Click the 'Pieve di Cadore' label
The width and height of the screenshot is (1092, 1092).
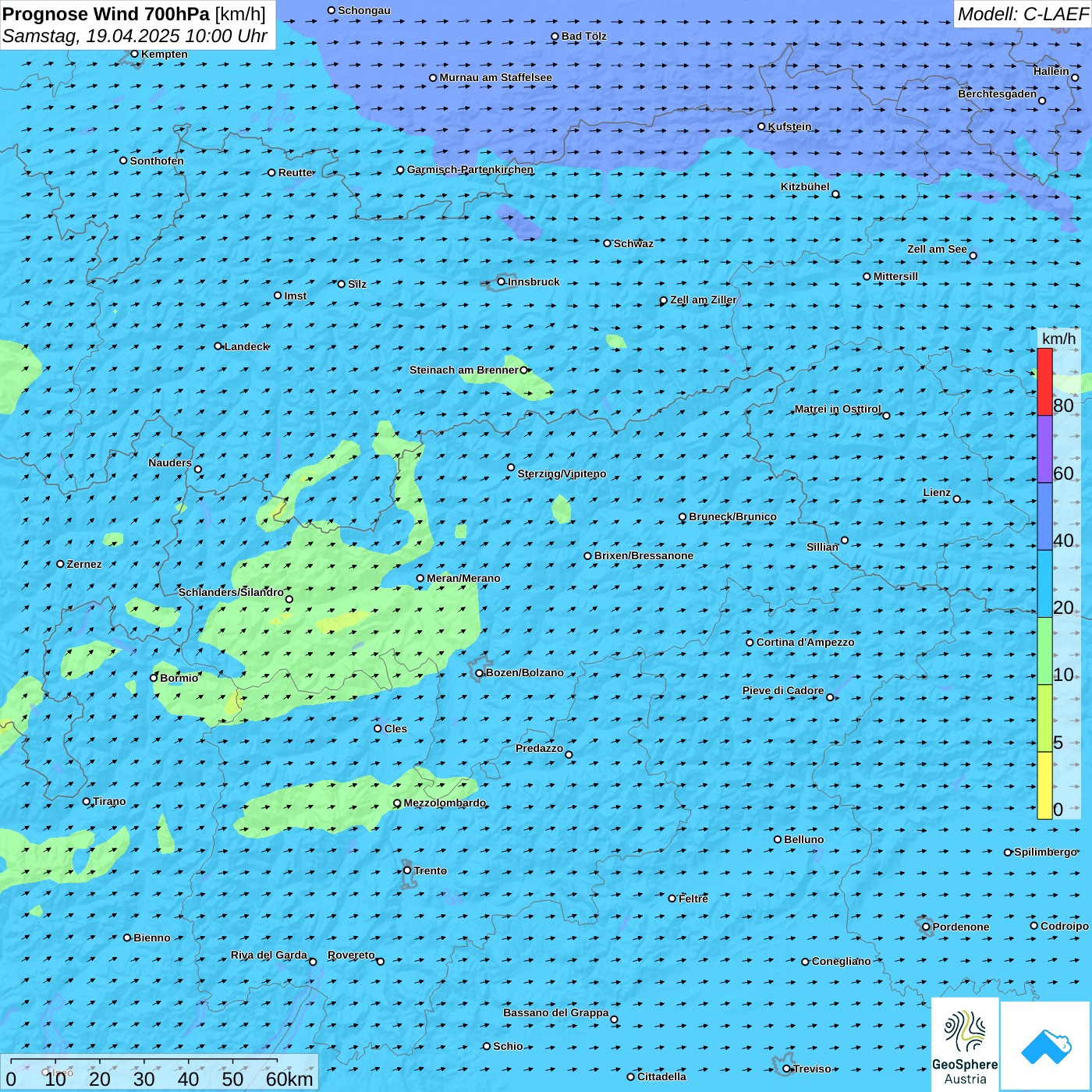pos(782,690)
